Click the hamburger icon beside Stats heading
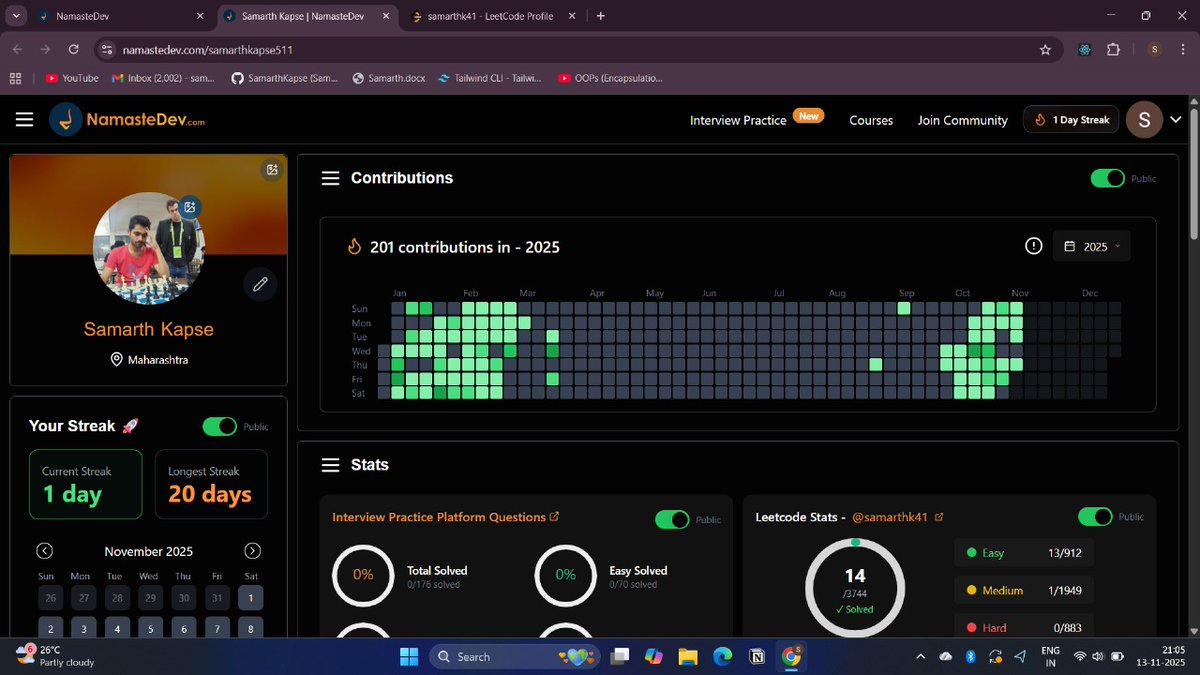 pos(330,464)
